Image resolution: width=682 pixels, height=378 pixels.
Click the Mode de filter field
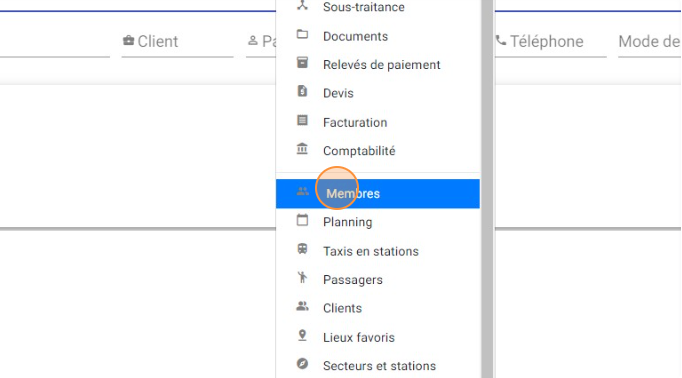(x=650, y=42)
